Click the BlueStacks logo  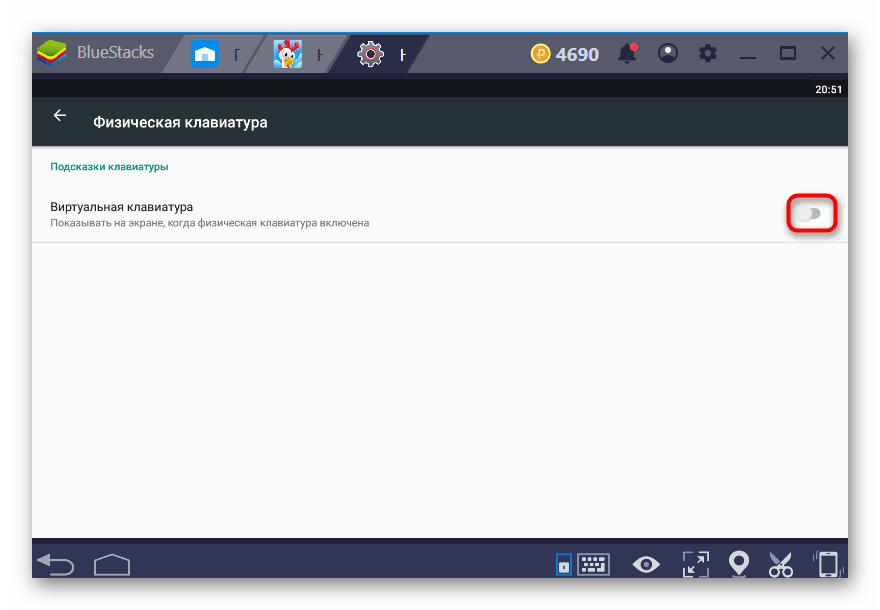tap(52, 53)
